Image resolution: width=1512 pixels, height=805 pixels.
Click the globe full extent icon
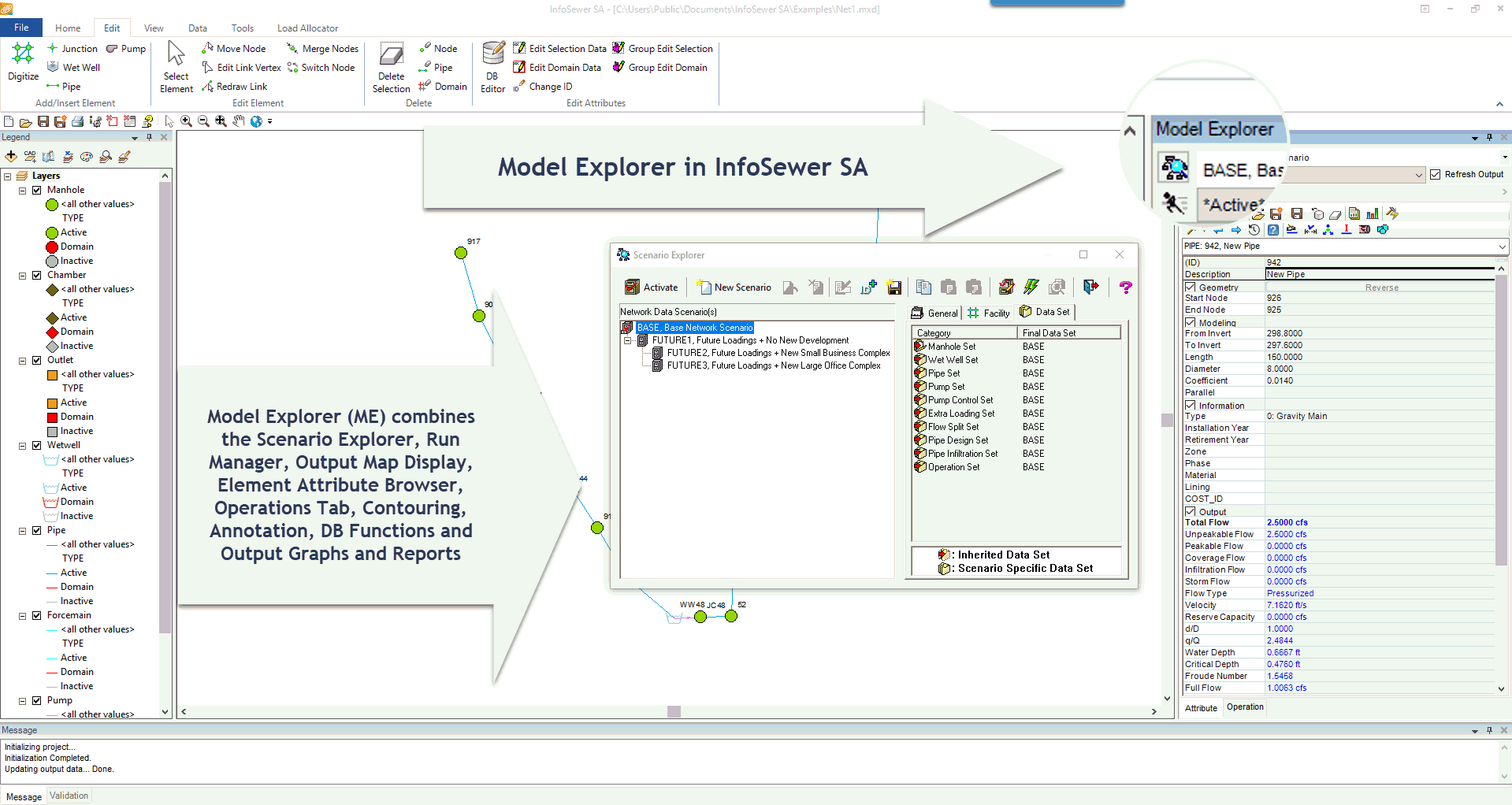point(256,121)
